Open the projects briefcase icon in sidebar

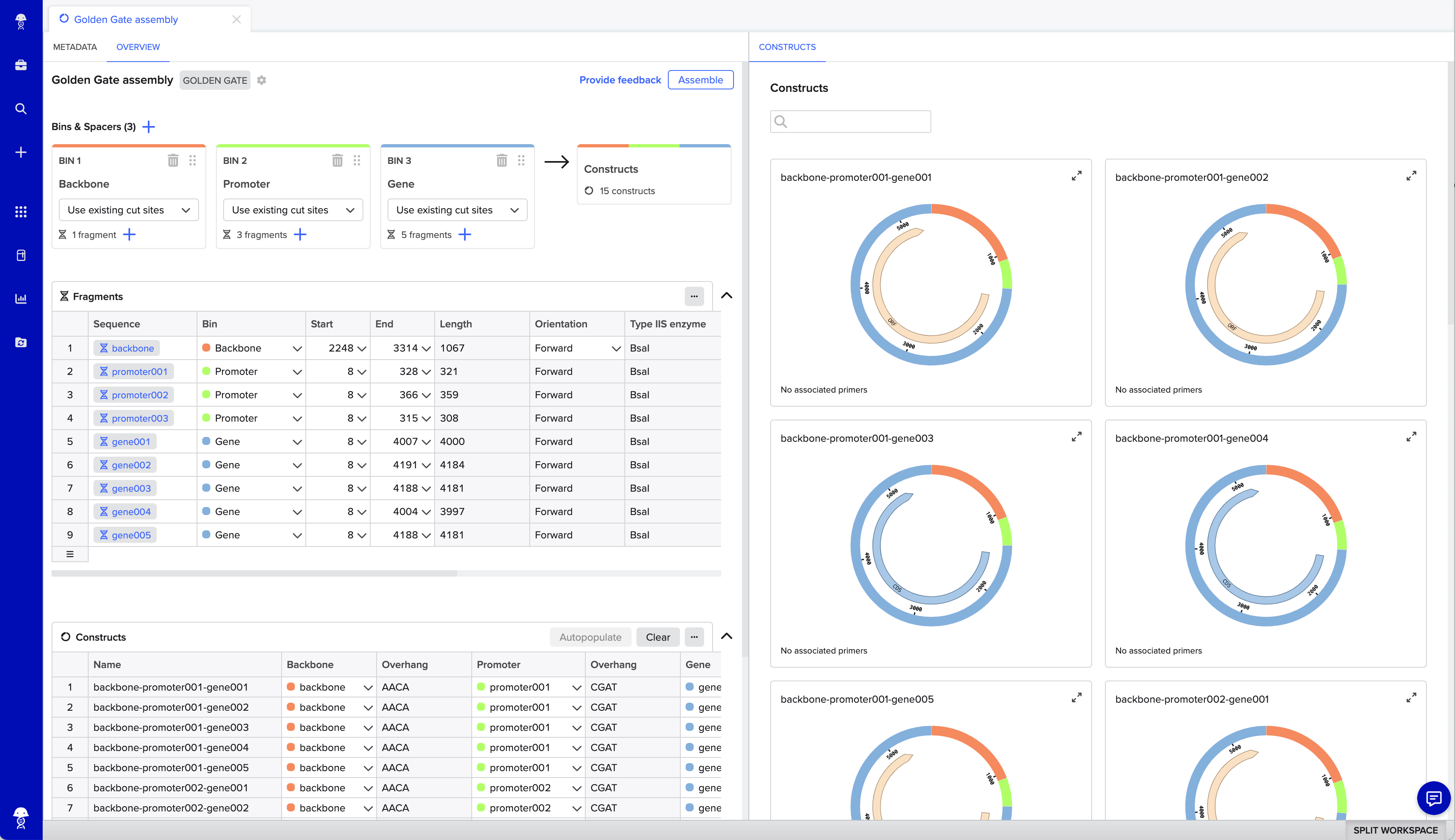[21, 64]
